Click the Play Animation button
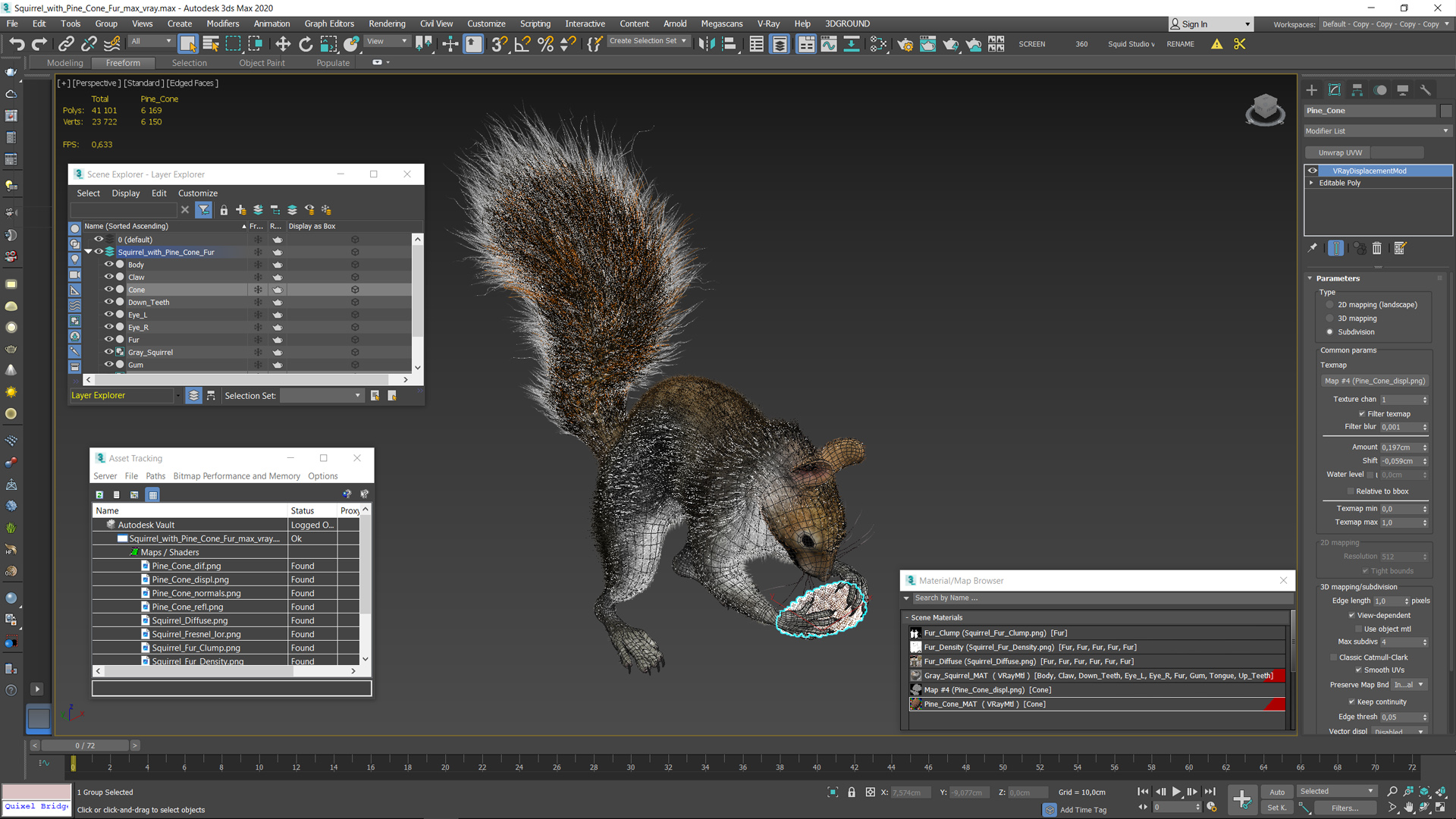Viewport: 1456px width, 819px height. tap(1176, 792)
